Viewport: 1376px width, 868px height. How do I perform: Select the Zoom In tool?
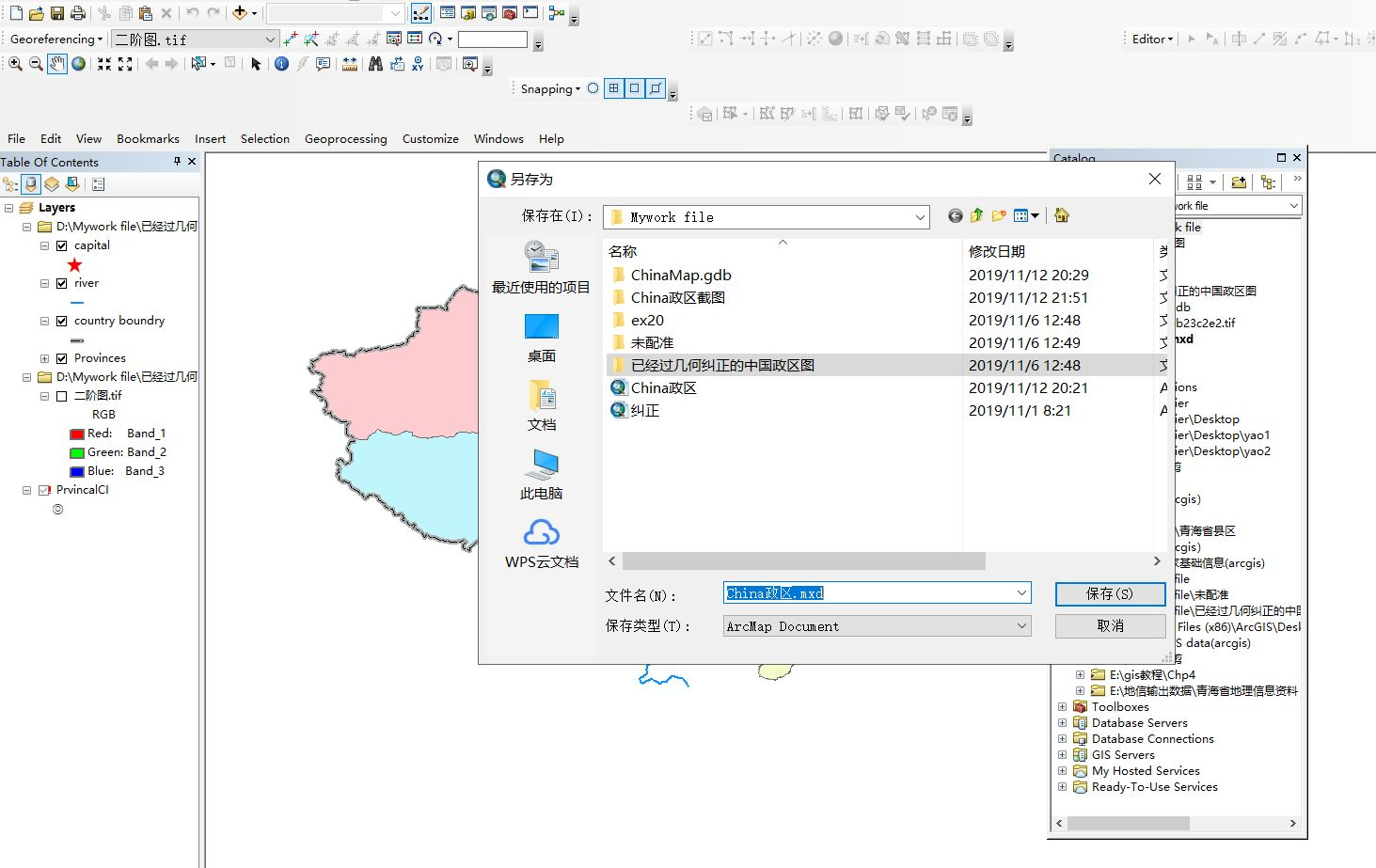tap(15, 64)
